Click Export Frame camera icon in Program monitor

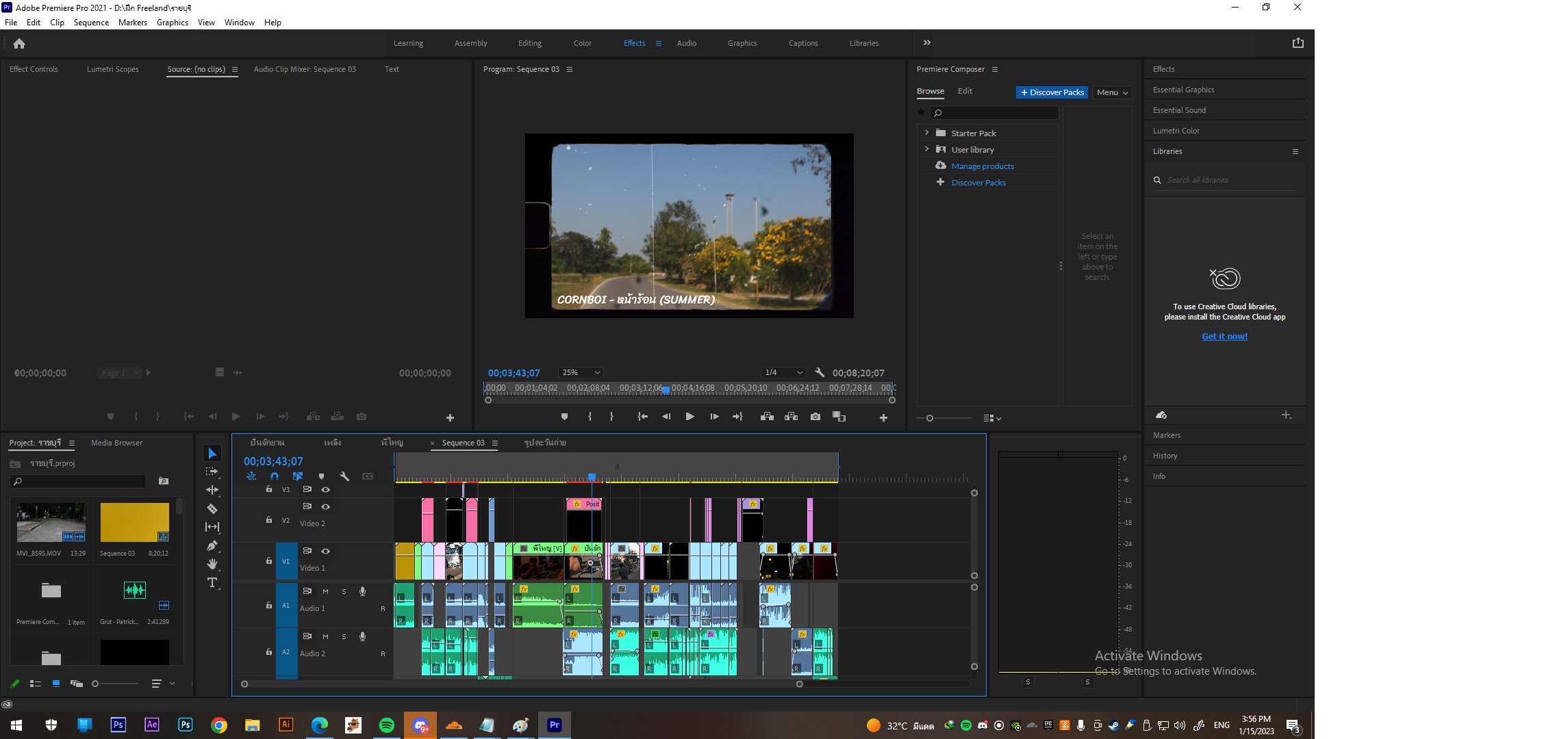(815, 417)
